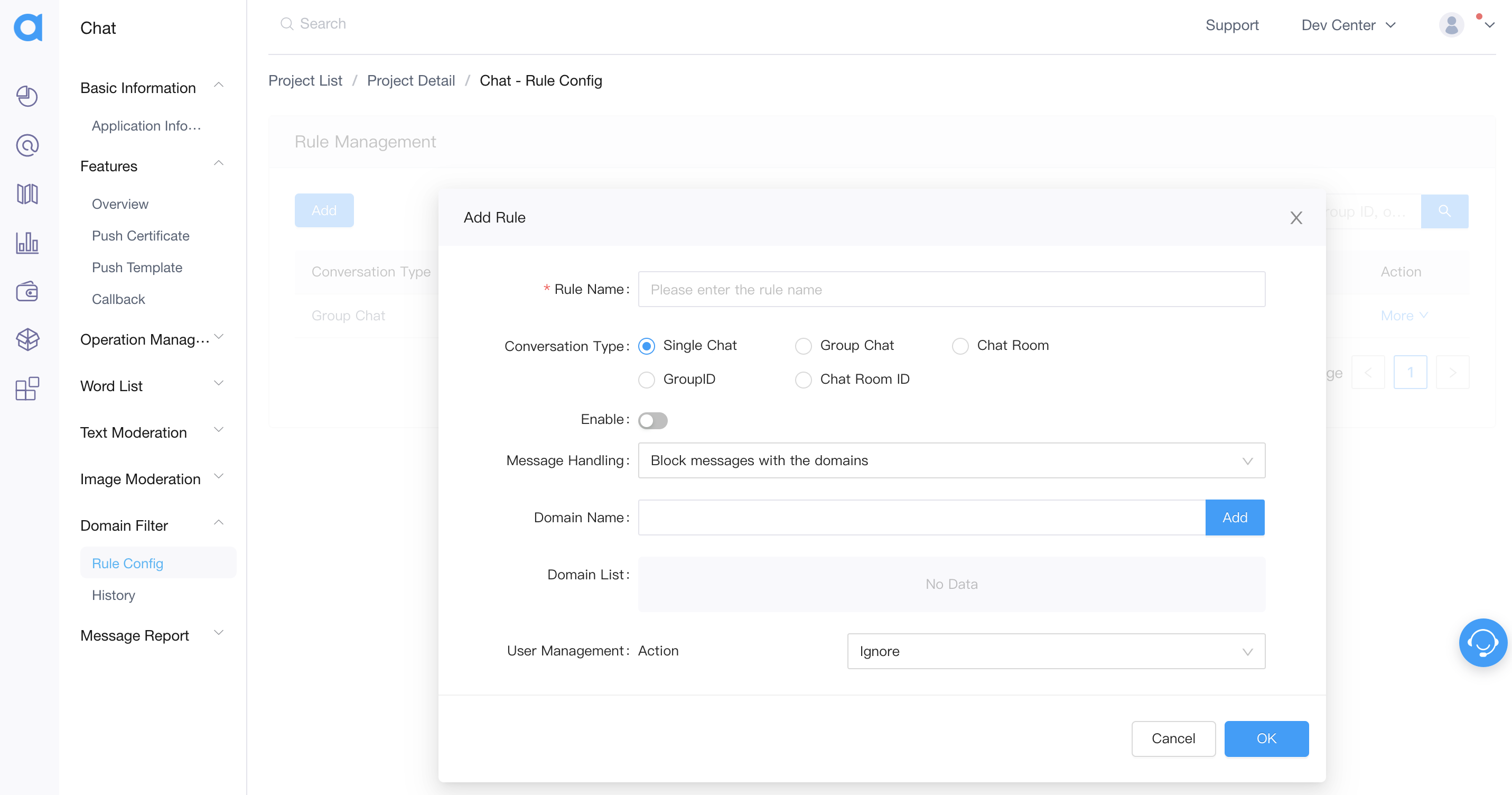The image size is (1512, 795).
Task: Expand User Management Action dropdown
Action: (1056, 651)
